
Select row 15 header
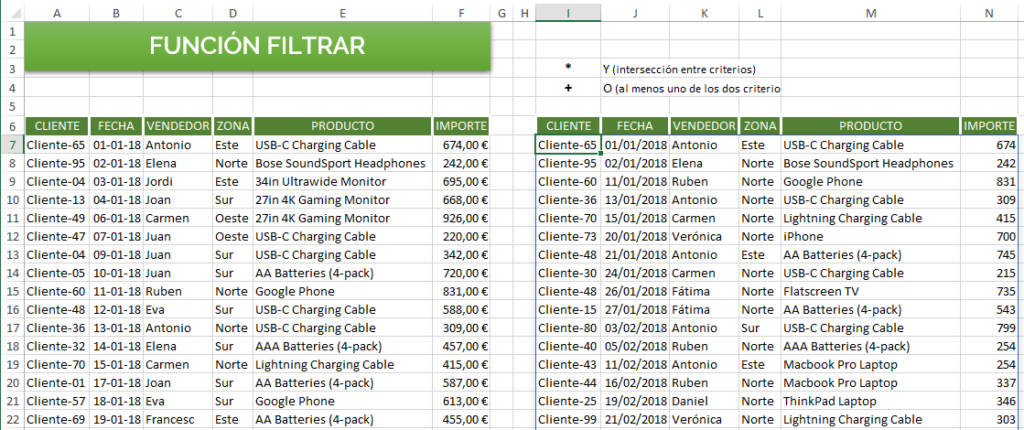[12, 291]
